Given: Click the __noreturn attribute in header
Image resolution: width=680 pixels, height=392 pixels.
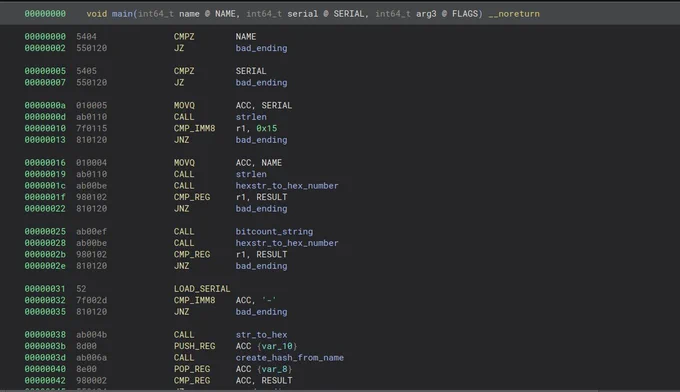Looking at the screenshot, I should [514, 14].
